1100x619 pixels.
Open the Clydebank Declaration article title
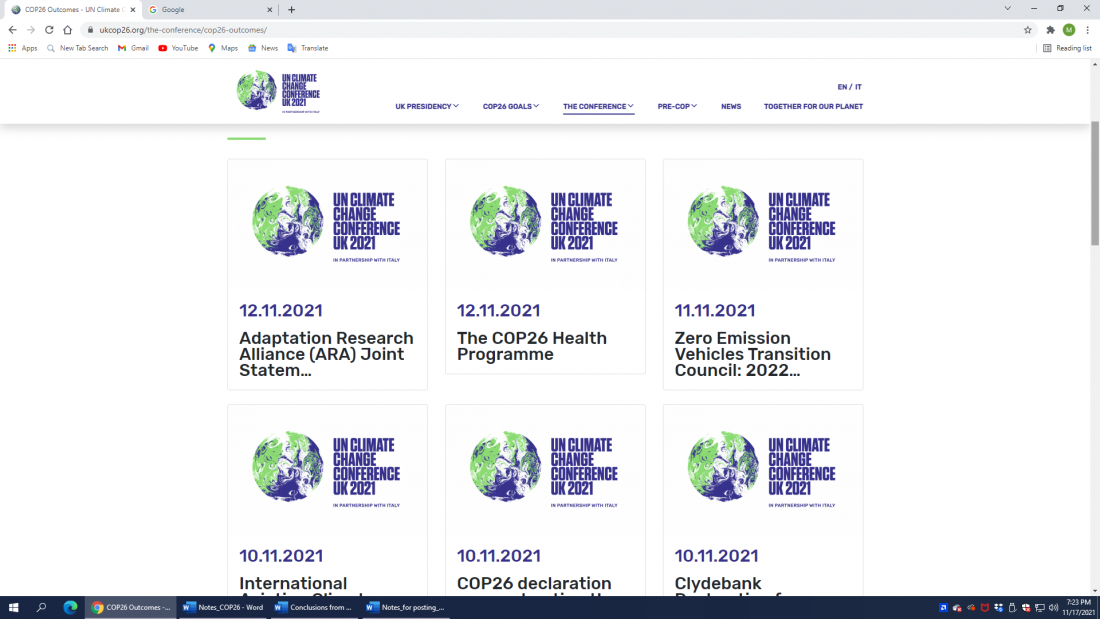tap(728, 588)
